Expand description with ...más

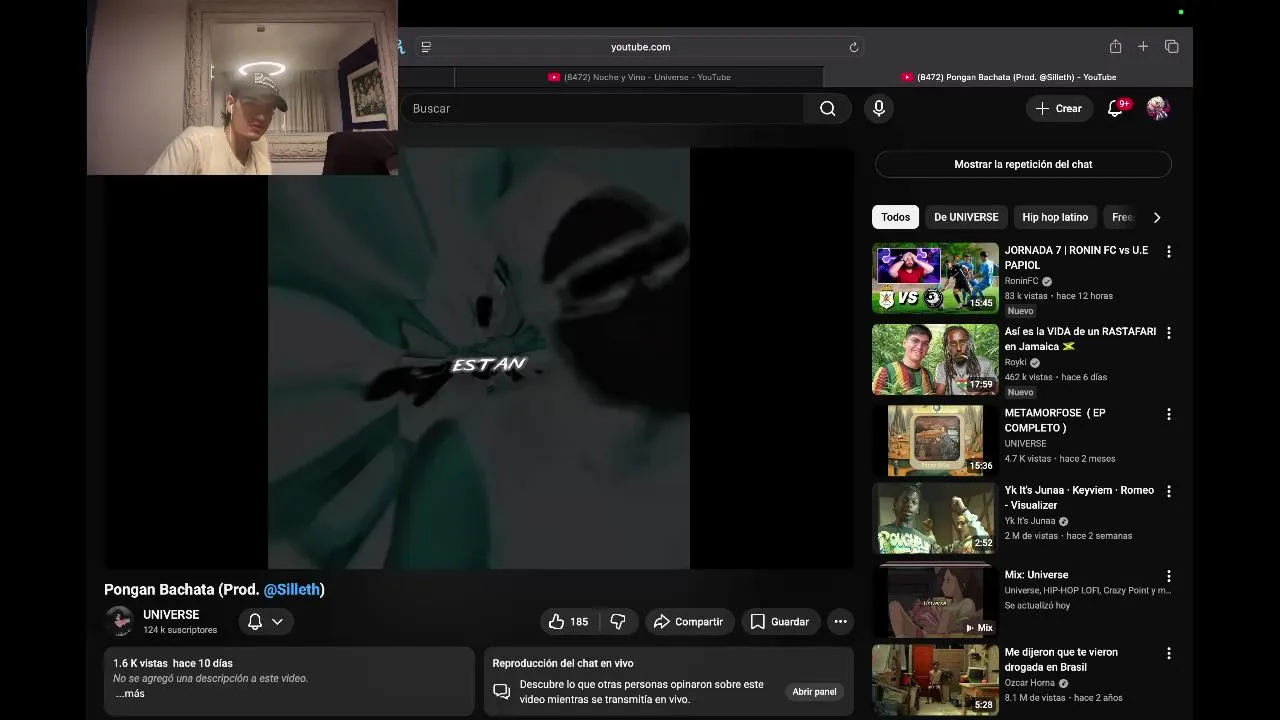[x=129, y=693]
